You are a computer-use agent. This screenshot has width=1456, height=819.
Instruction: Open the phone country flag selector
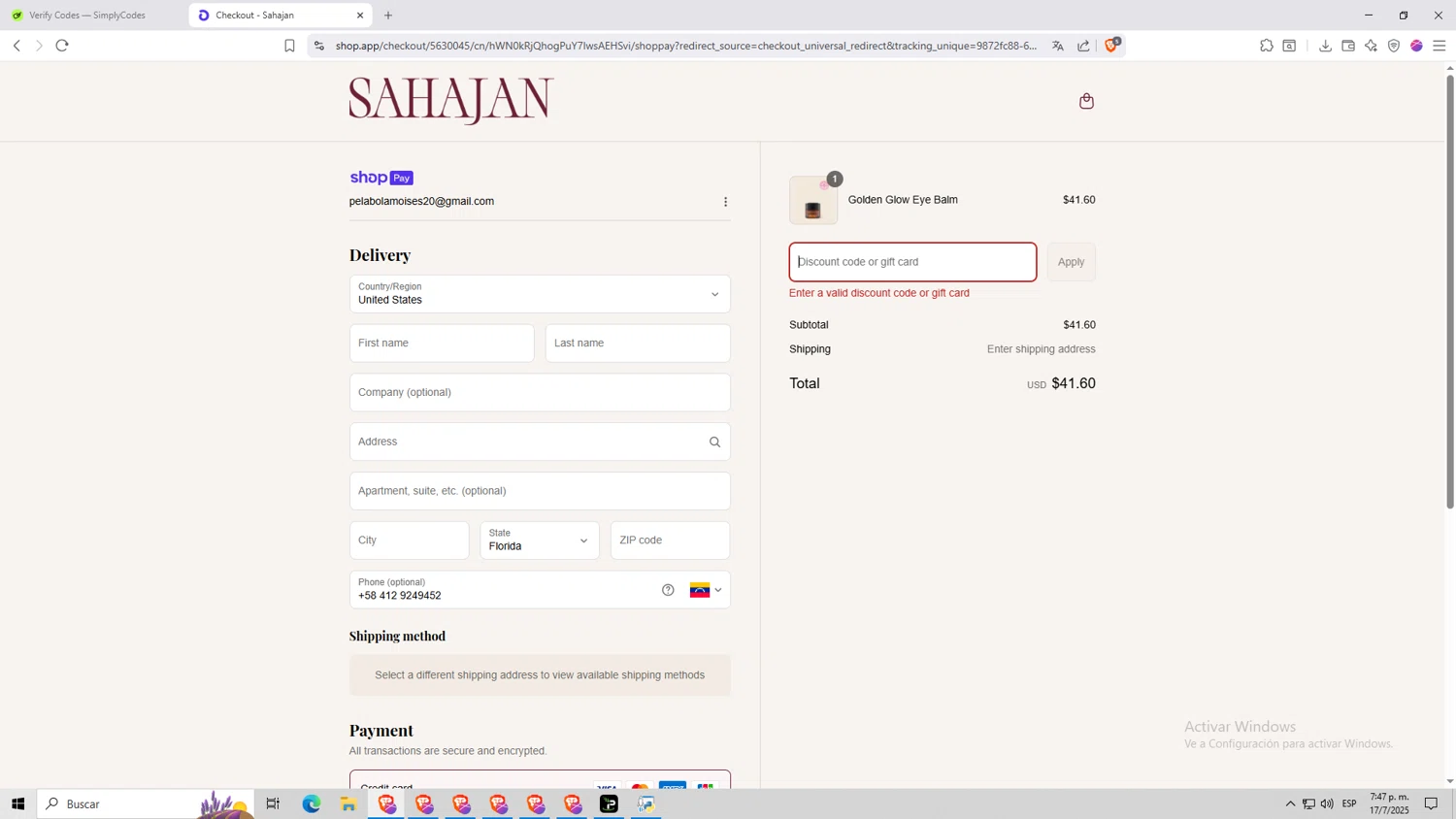point(706,590)
